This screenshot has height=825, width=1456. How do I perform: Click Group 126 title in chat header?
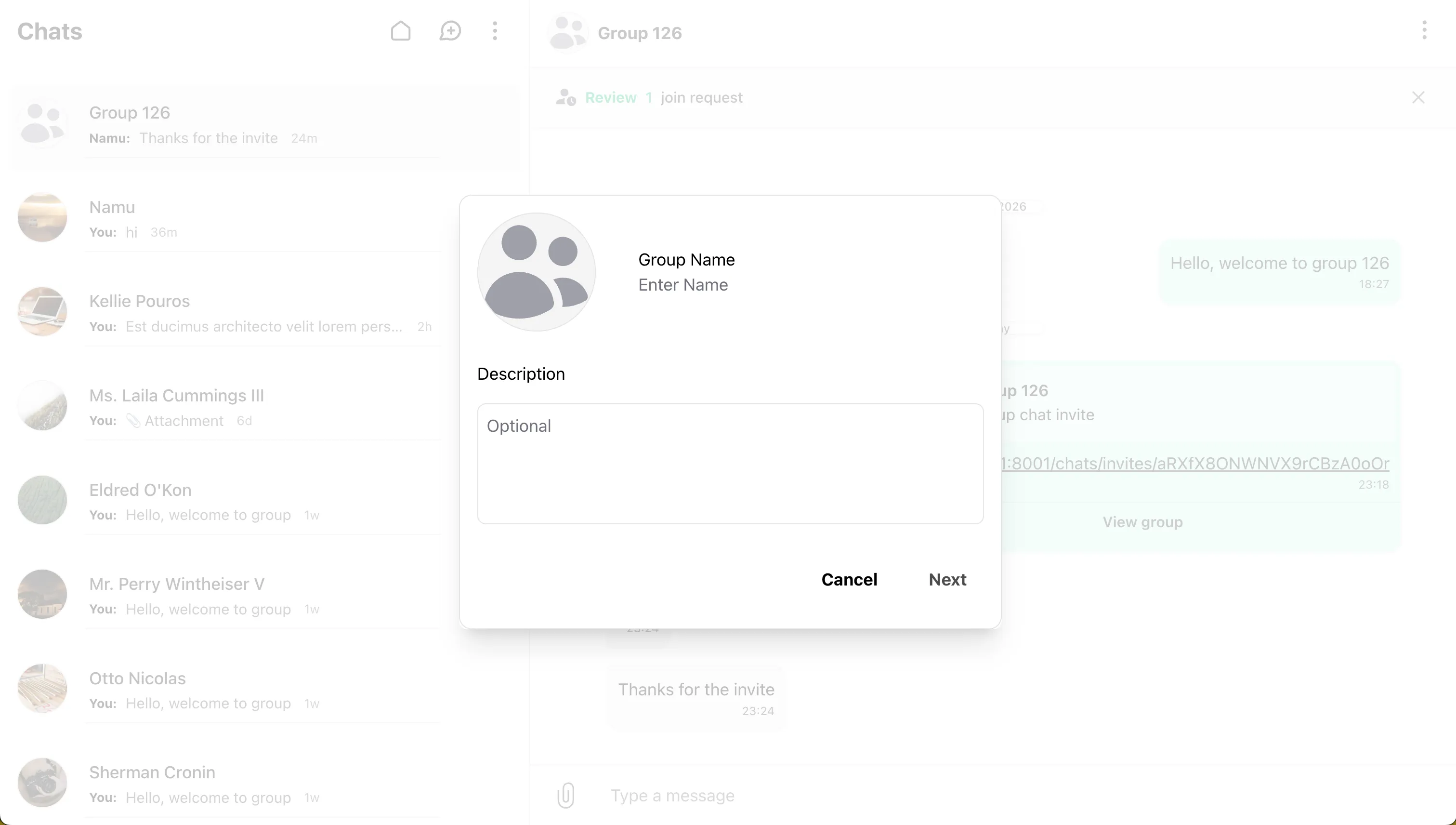tap(639, 33)
